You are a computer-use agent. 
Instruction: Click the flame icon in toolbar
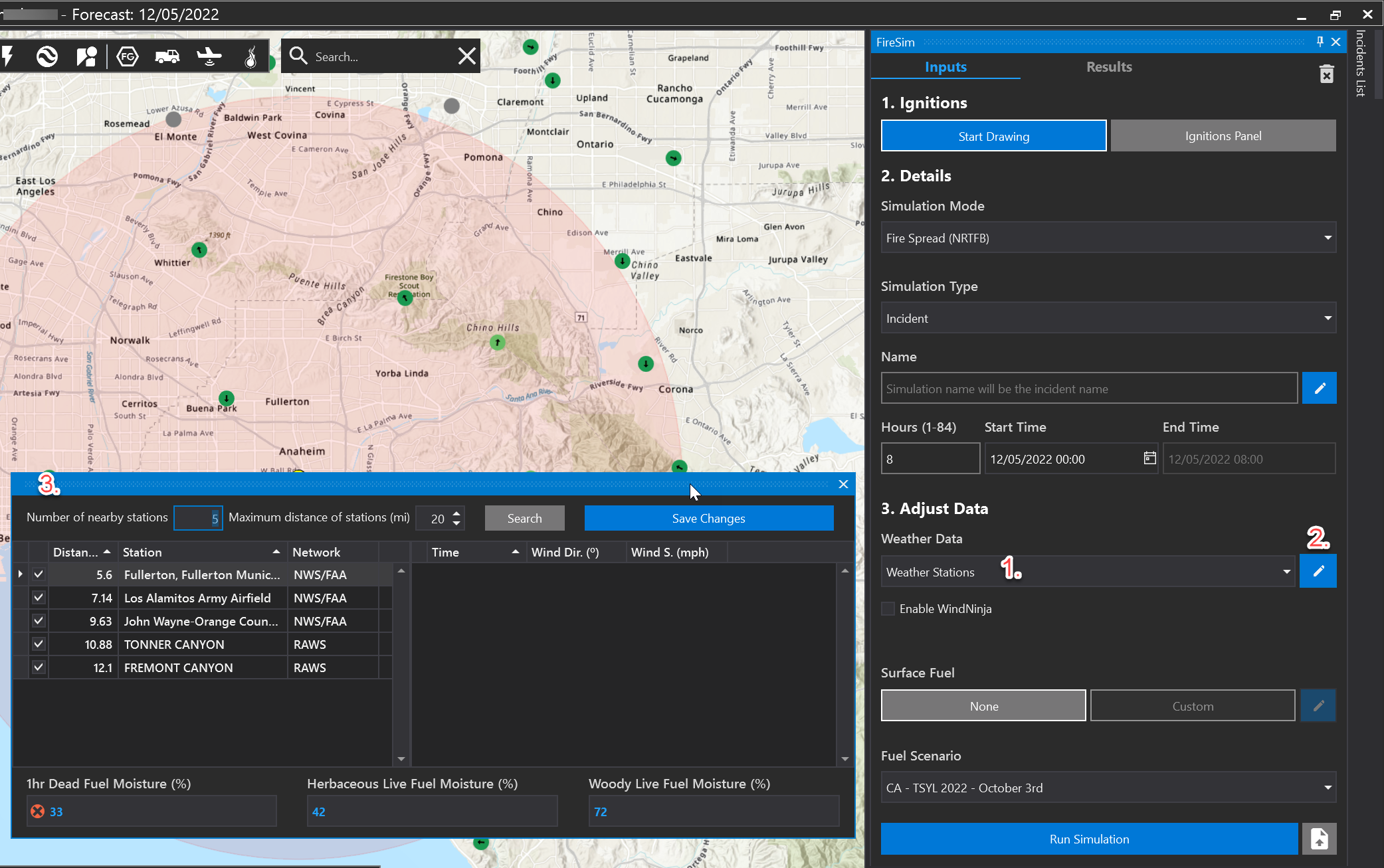[250, 57]
